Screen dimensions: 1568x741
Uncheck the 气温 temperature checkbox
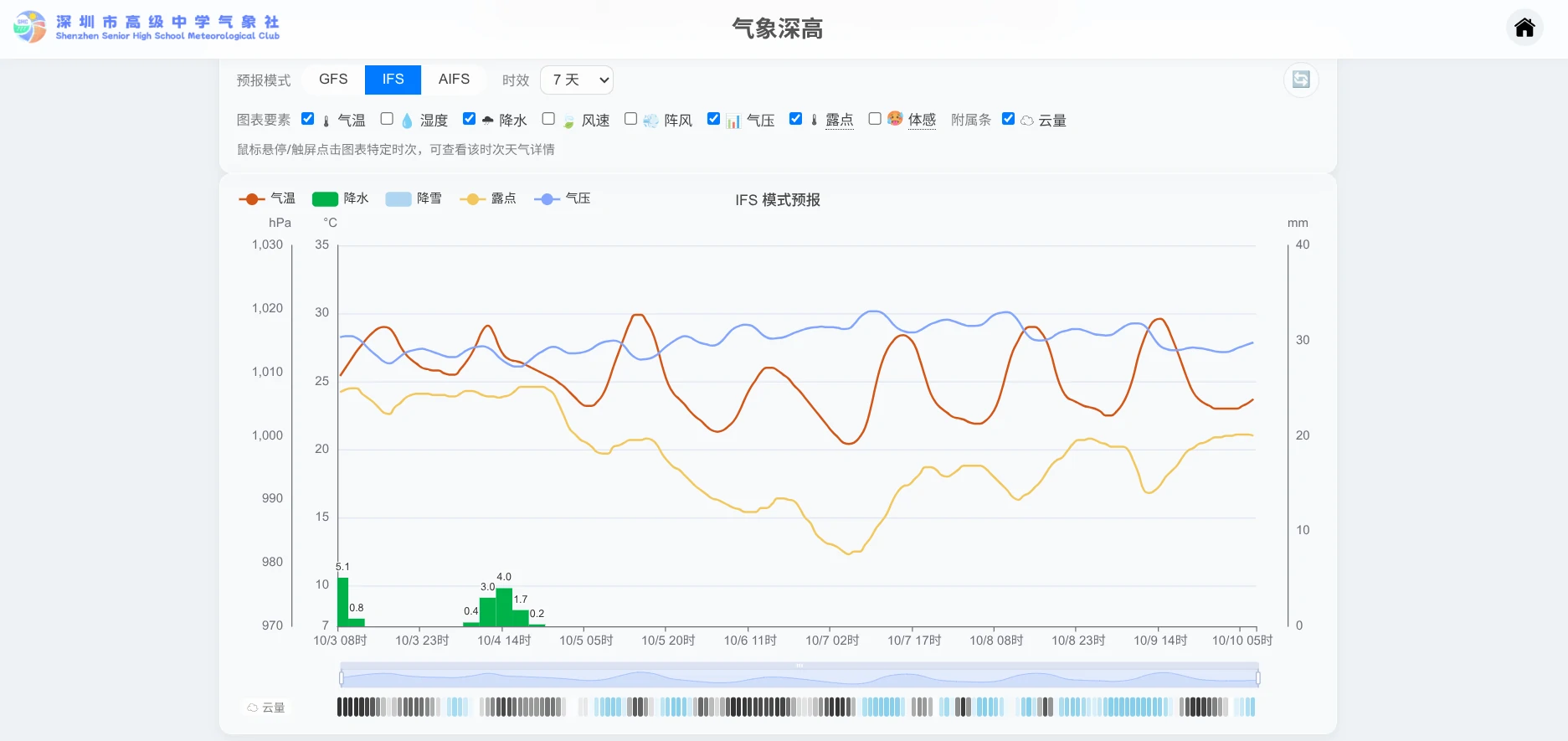(x=307, y=119)
